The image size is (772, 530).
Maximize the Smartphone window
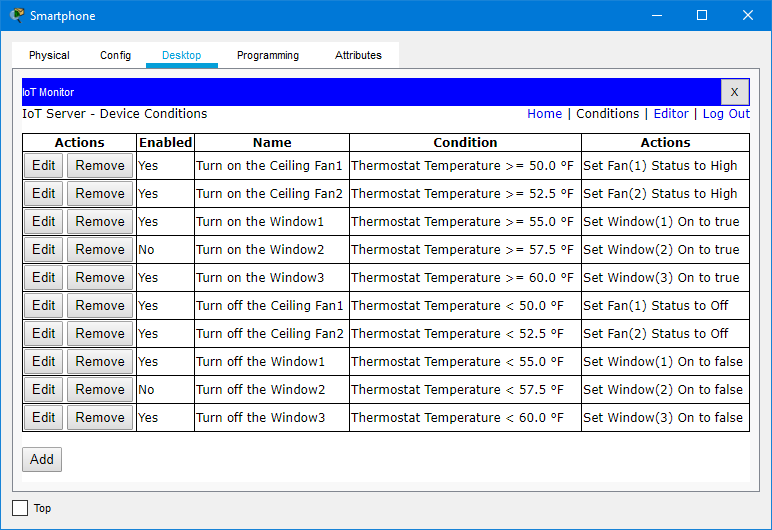tap(702, 15)
